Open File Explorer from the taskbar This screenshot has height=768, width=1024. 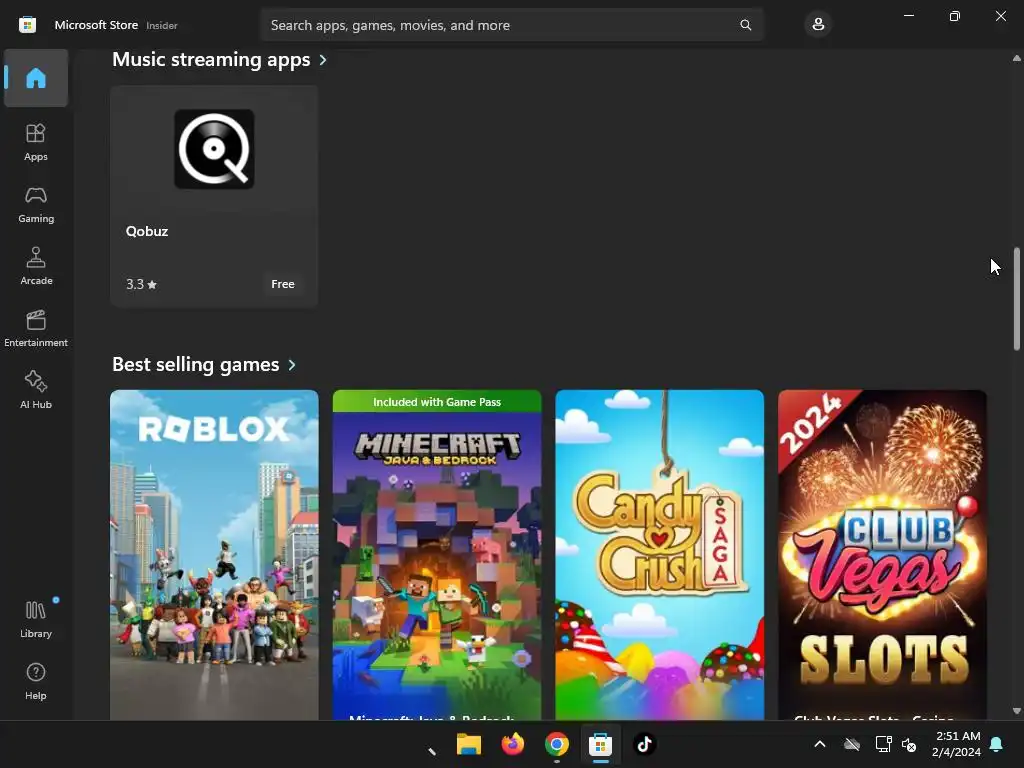[x=469, y=744]
